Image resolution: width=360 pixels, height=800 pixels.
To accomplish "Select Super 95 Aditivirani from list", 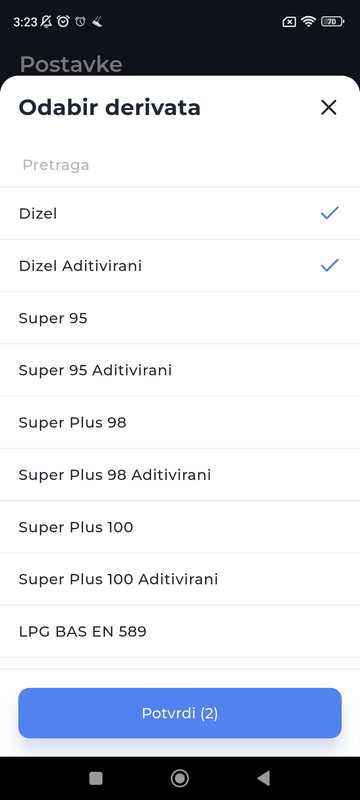I will (180, 370).
